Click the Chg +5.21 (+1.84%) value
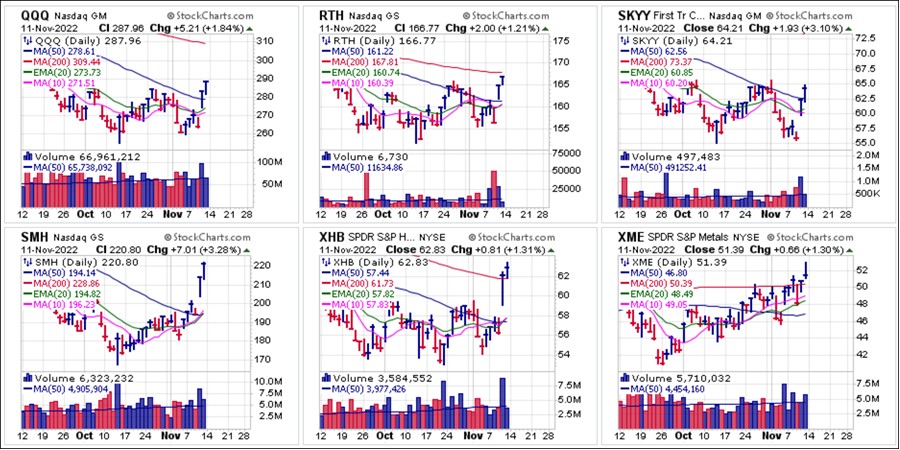This screenshot has width=900, height=450. 197,28
